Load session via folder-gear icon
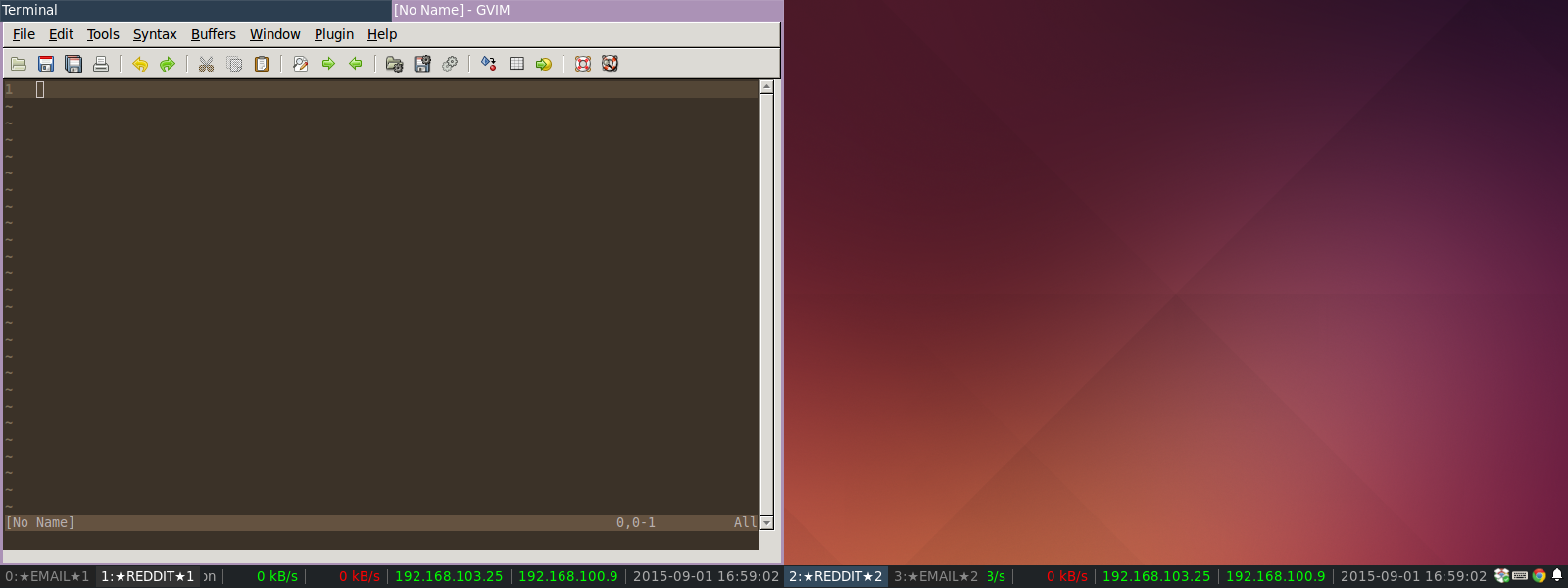The width and height of the screenshot is (1568, 588). [395, 64]
